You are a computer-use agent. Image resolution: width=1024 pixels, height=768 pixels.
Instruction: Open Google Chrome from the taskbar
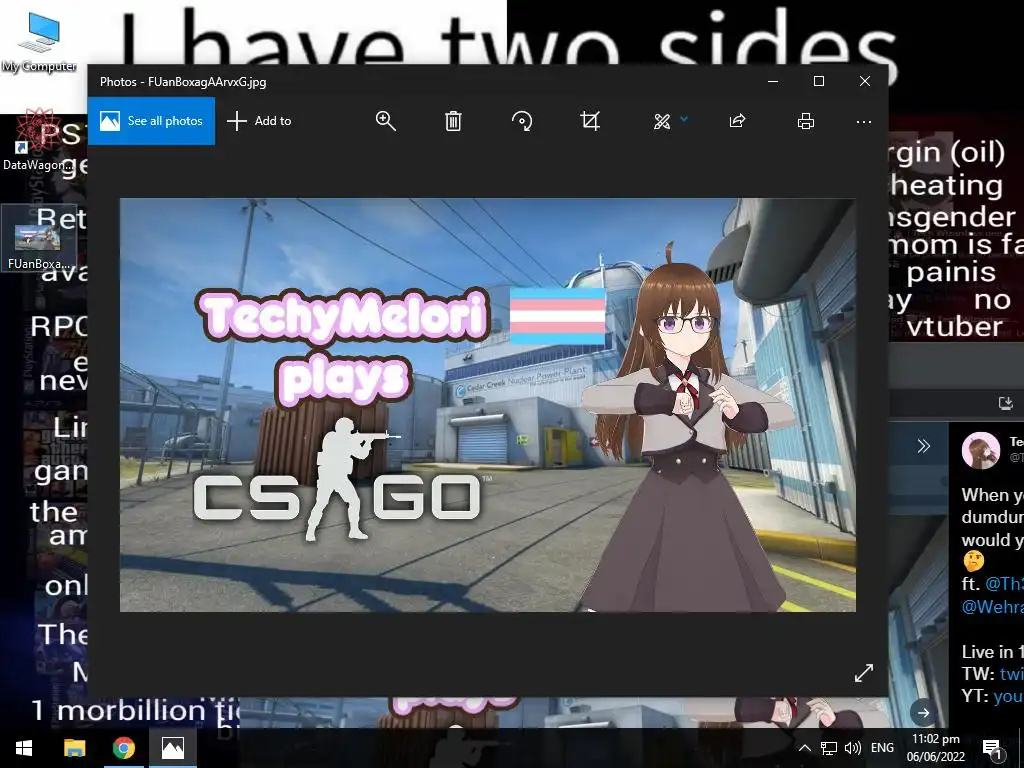(123, 748)
